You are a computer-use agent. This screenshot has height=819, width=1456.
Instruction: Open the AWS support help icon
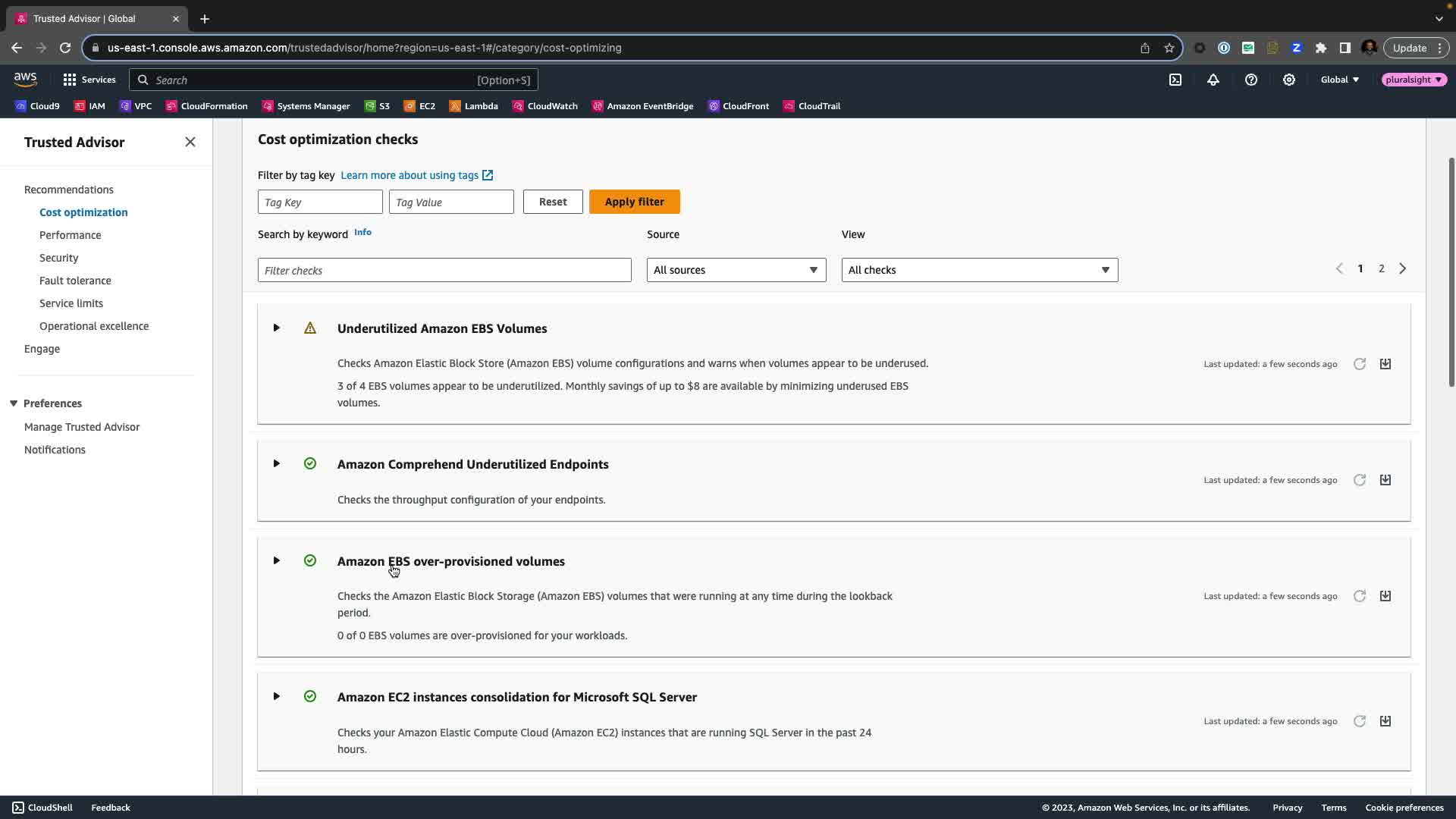(x=1251, y=80)
